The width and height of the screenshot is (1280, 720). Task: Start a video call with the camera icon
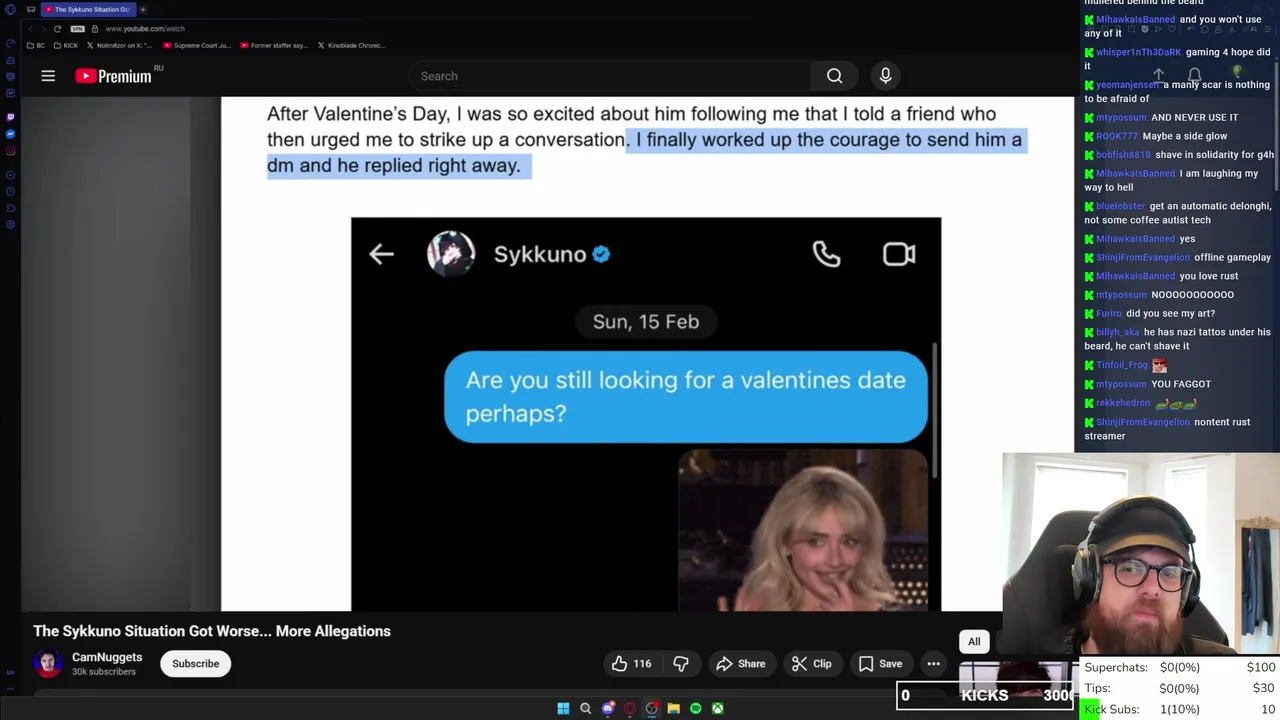coord(899,254)
